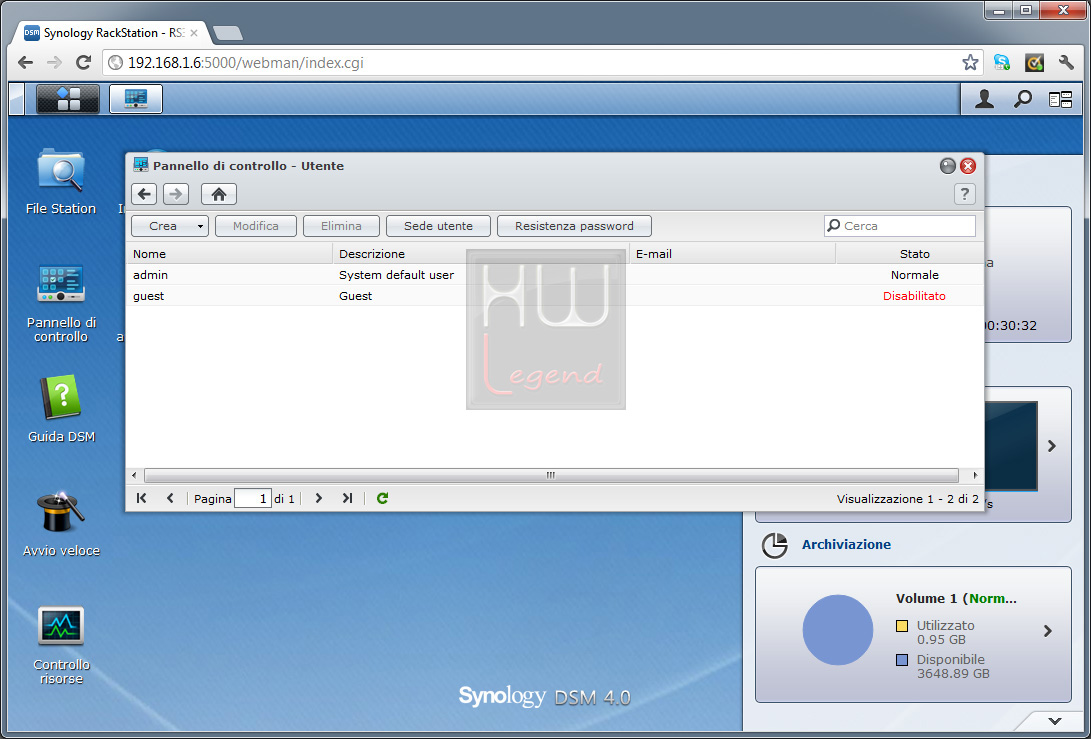
Task: Go to next page of user list
Action: click(x=319, y=498)
